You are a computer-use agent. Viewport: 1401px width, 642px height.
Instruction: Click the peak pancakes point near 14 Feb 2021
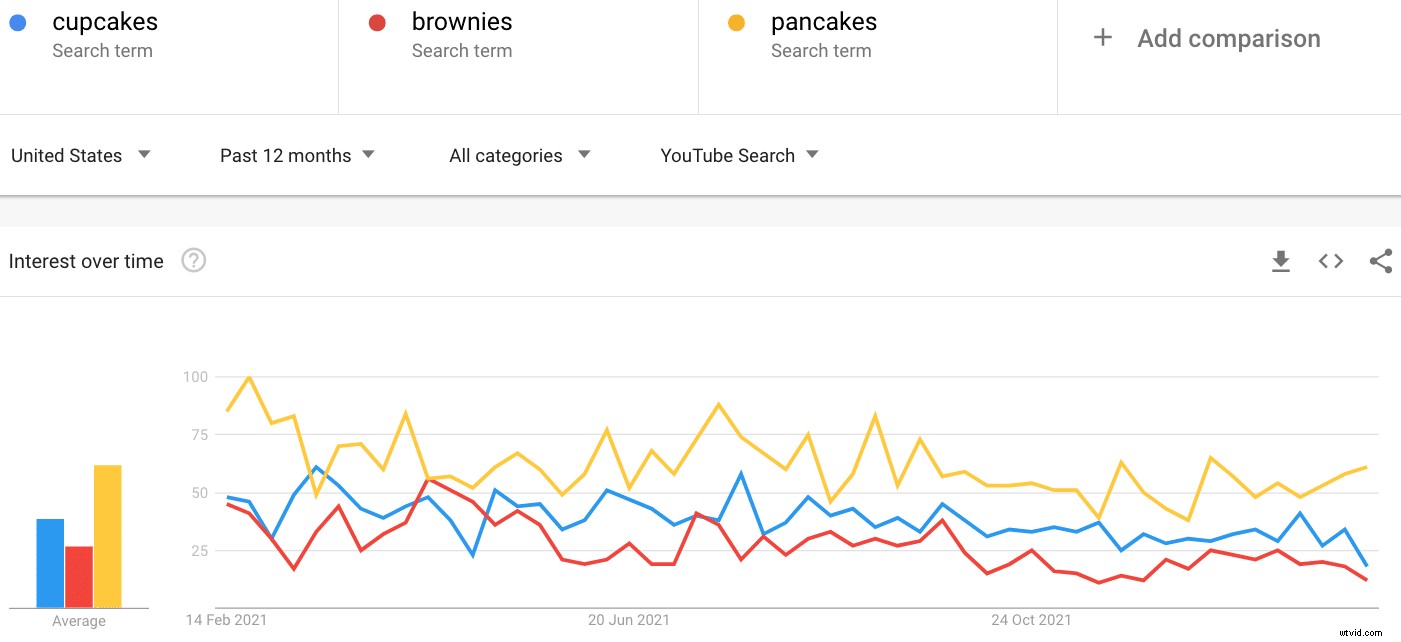click(x=248, y=378)
